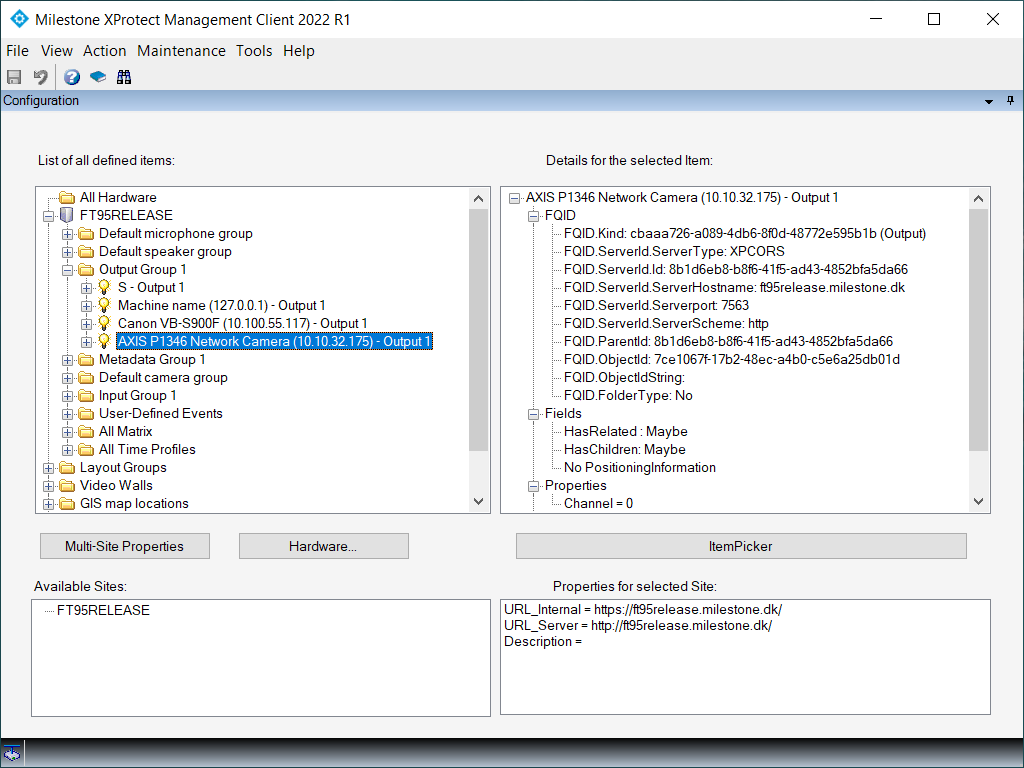Open the Action menu

click(104, 50)
